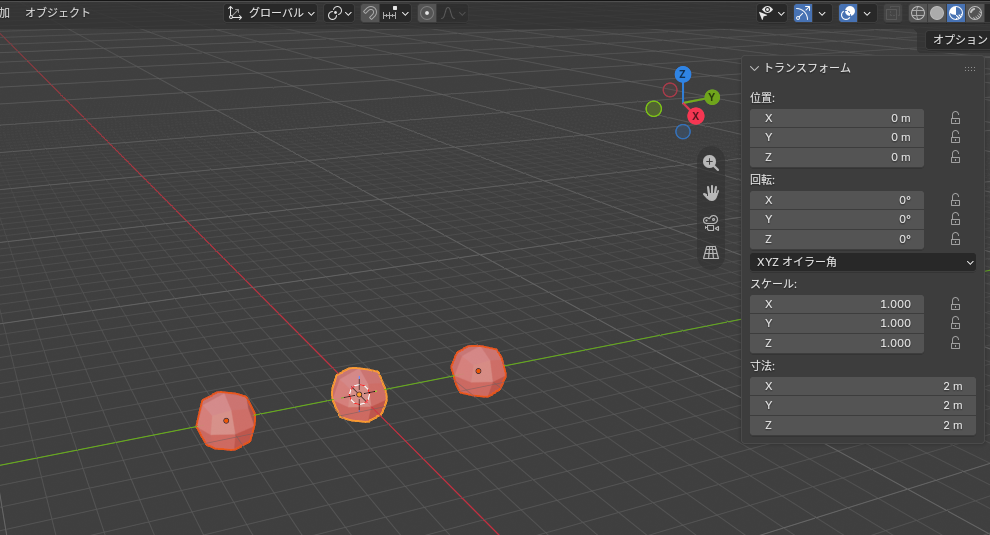This screenshot has width=990, height=535.
Task: Click the スケール Y field showing 1.000
Action: (x=837, y=323)
